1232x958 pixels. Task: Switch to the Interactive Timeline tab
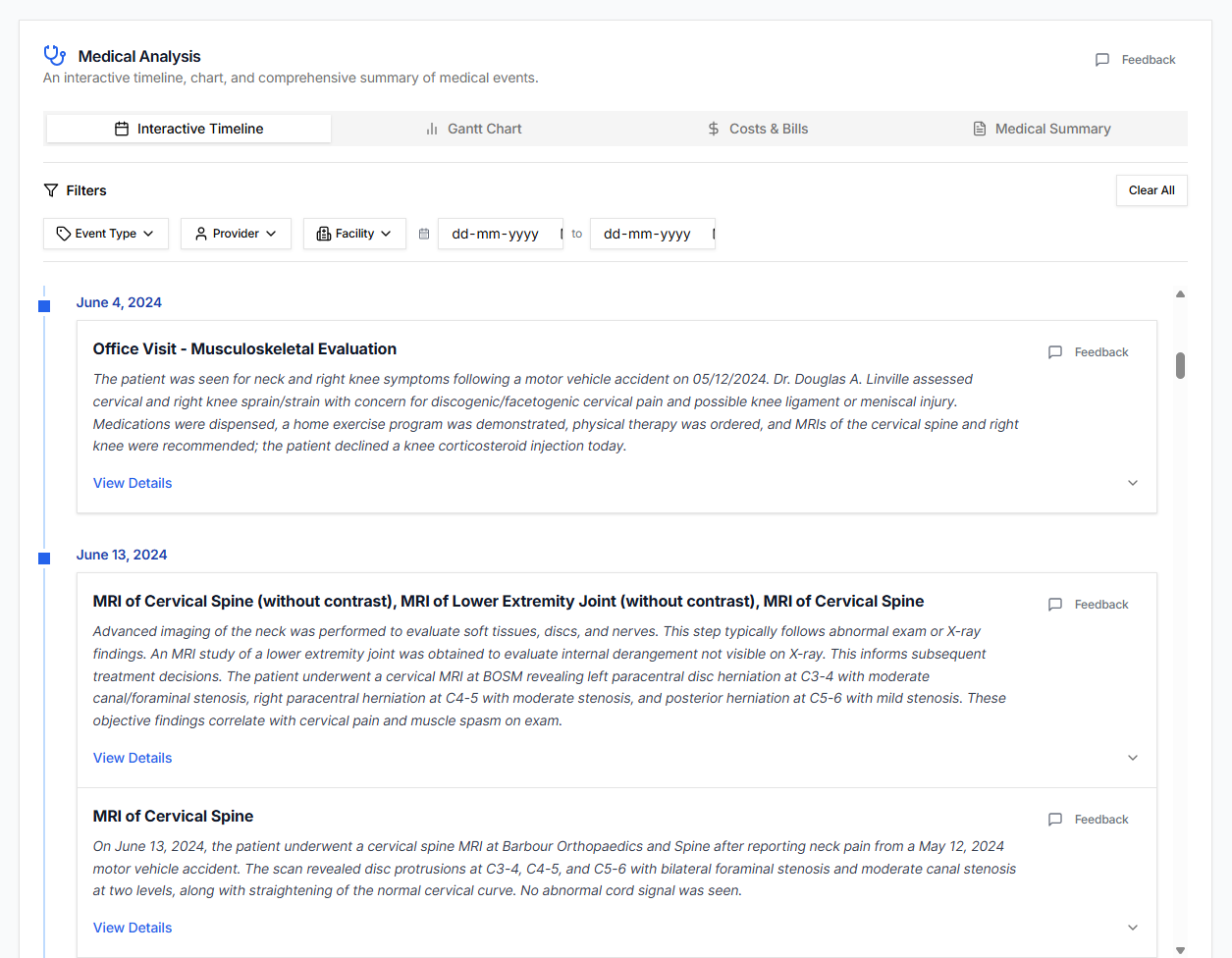click(x=188, y=129)
